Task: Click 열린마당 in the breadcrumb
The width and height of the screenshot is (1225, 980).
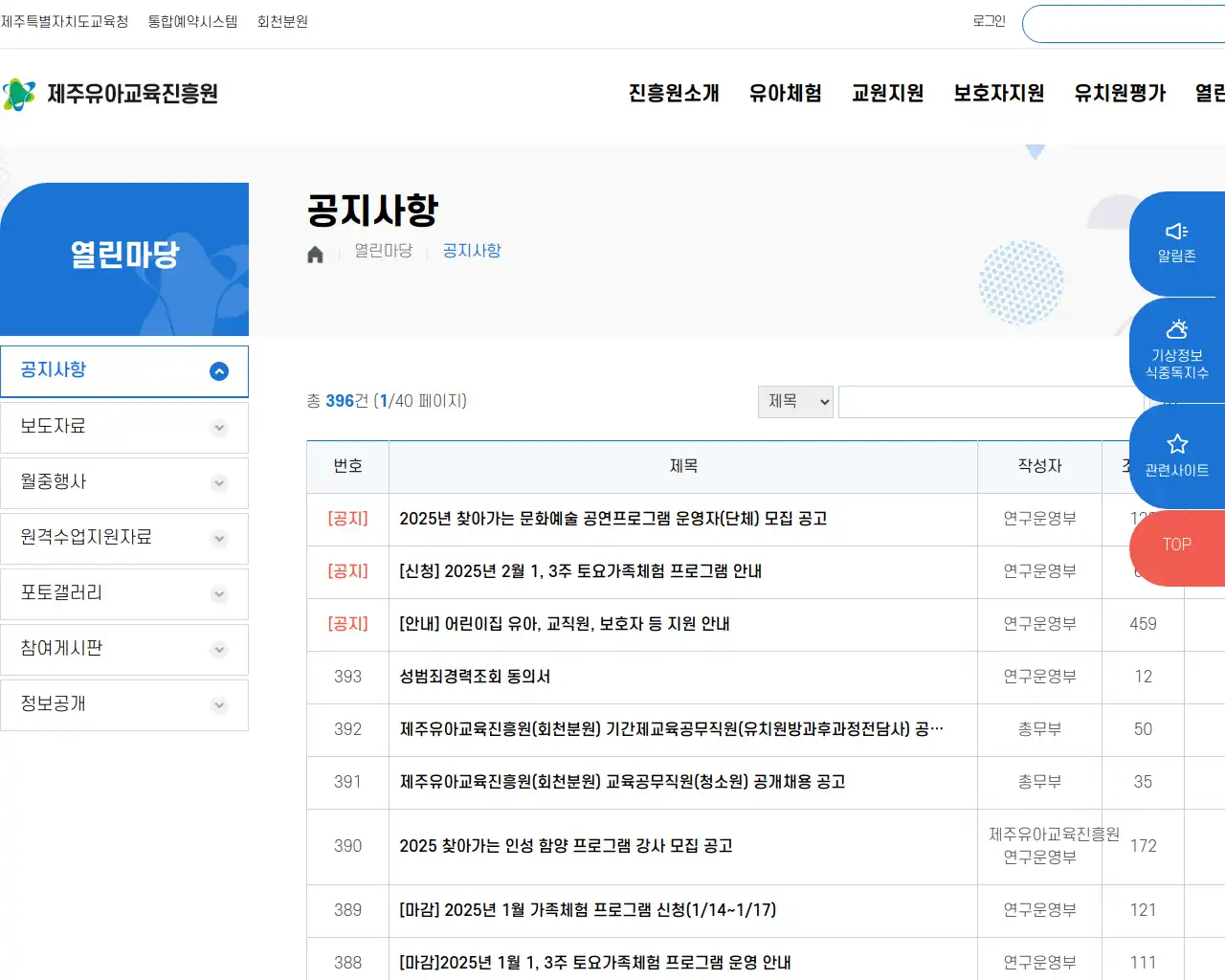Action: tap(383, 251)
